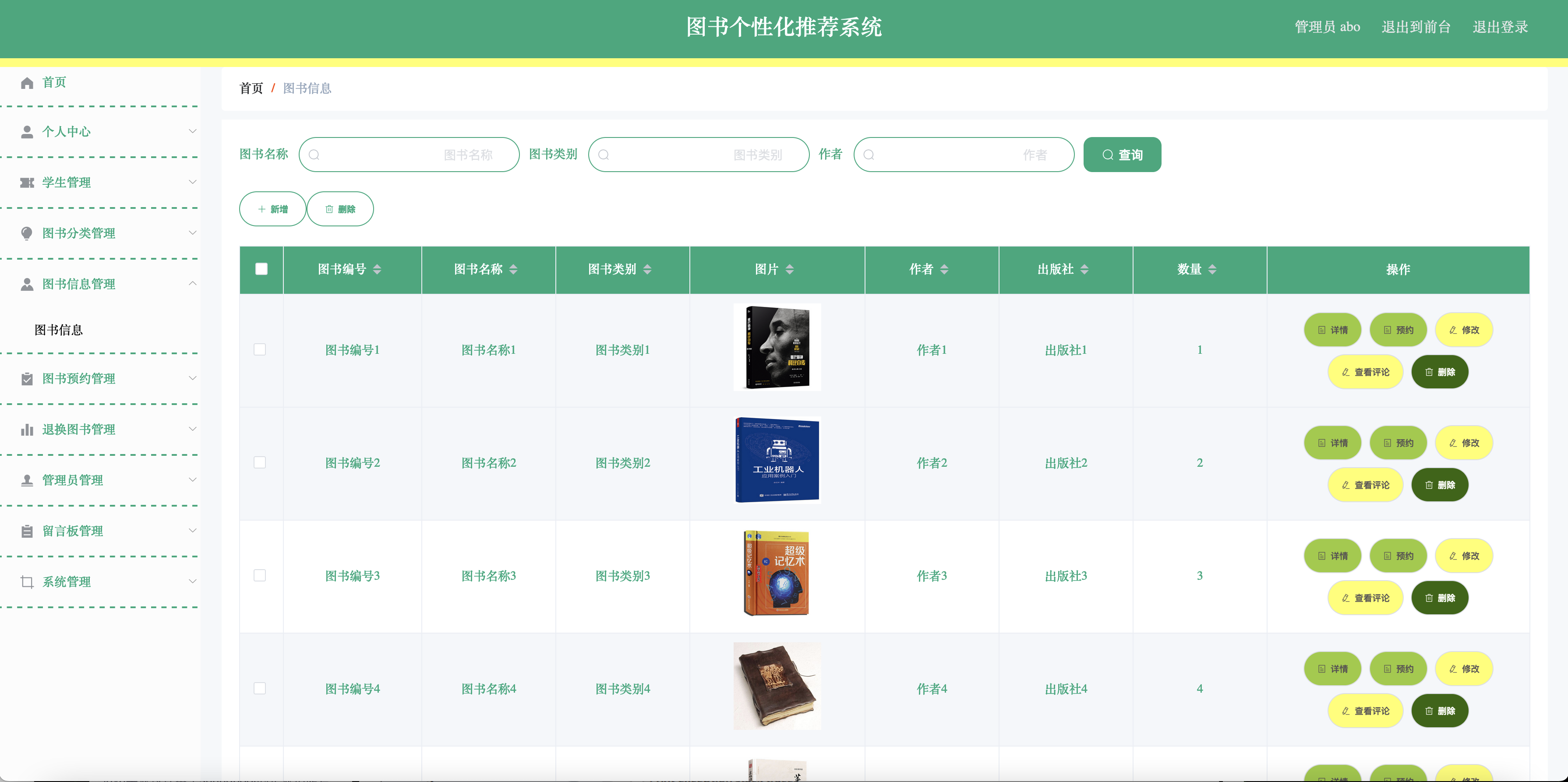Screen dimensions: 1568x782
Task: Check the row for 图书编号4
Action: 260,689
